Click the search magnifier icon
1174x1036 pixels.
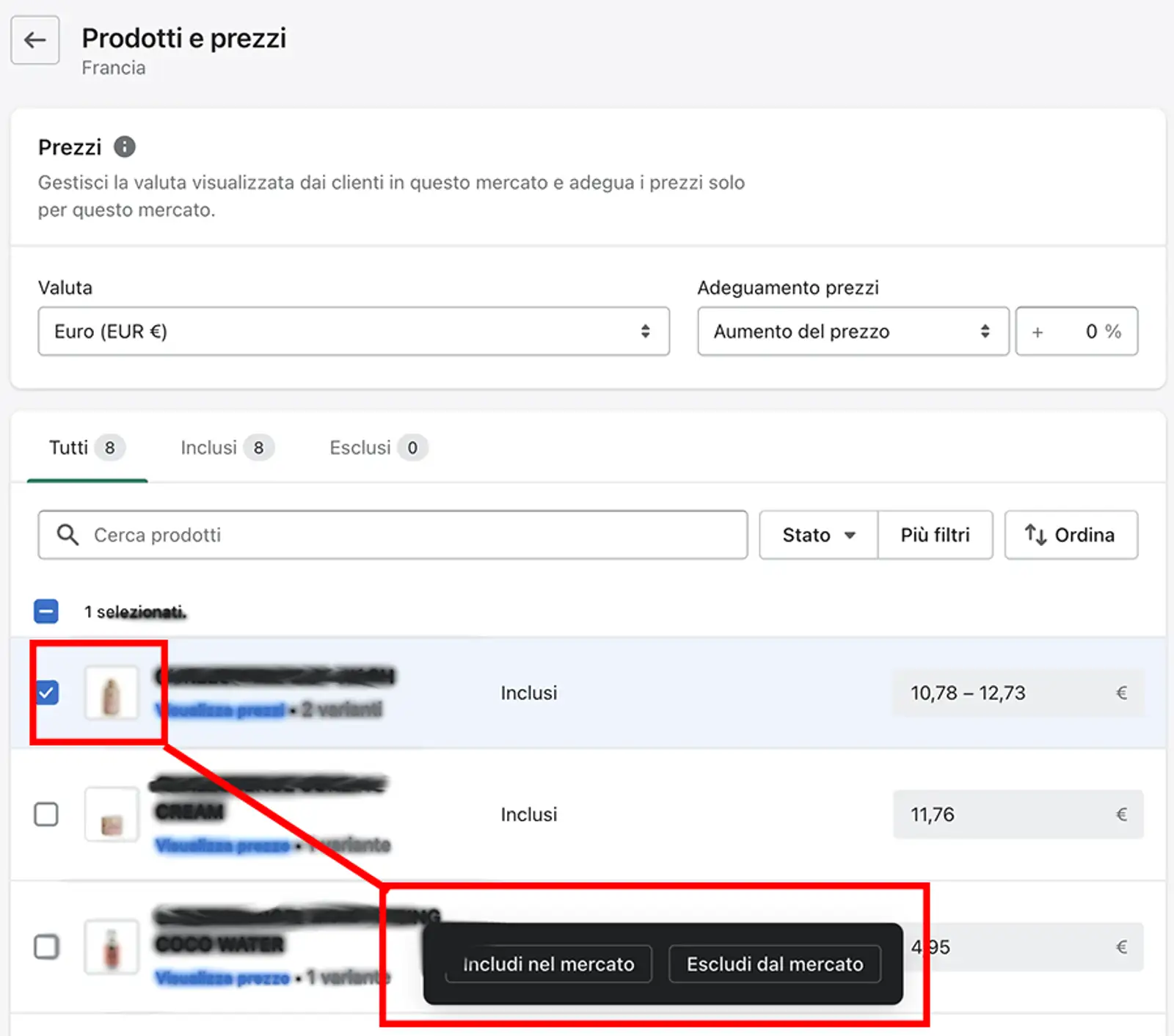[x=68, y=535]
